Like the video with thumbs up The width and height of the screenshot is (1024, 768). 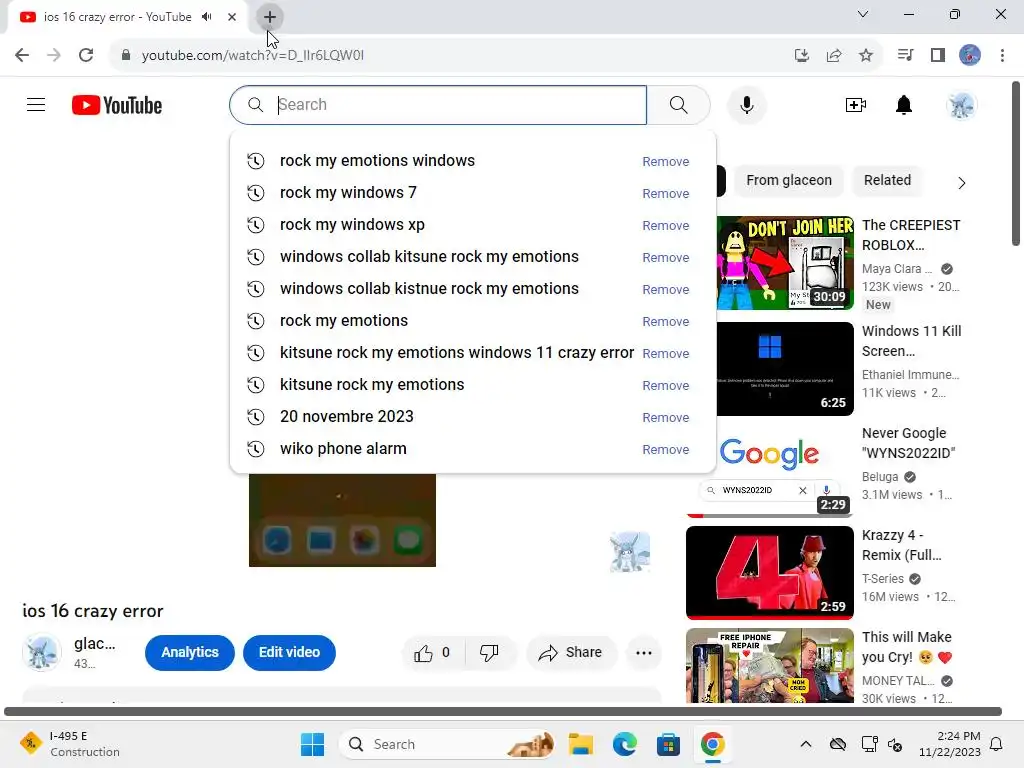(432, 652)
